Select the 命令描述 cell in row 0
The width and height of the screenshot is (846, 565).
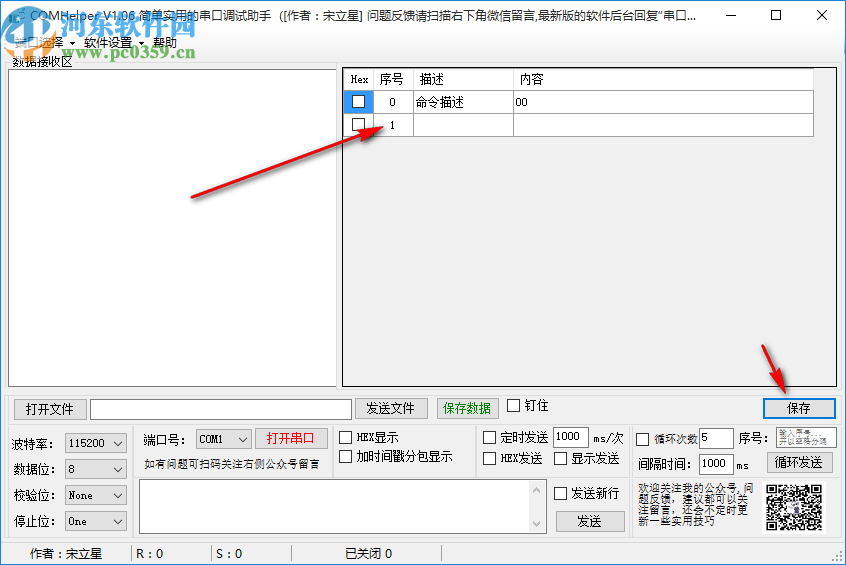(463, 102)
